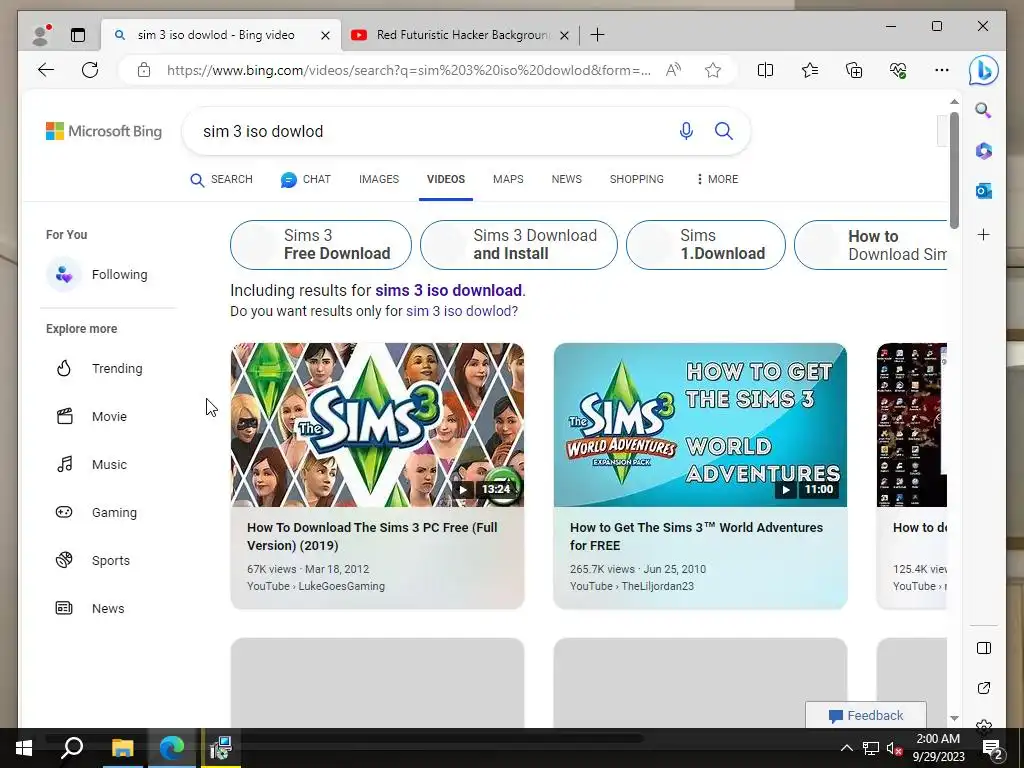1024x768 pixels.
Task: Open the Favorites list
Action: tap(810, 70)
